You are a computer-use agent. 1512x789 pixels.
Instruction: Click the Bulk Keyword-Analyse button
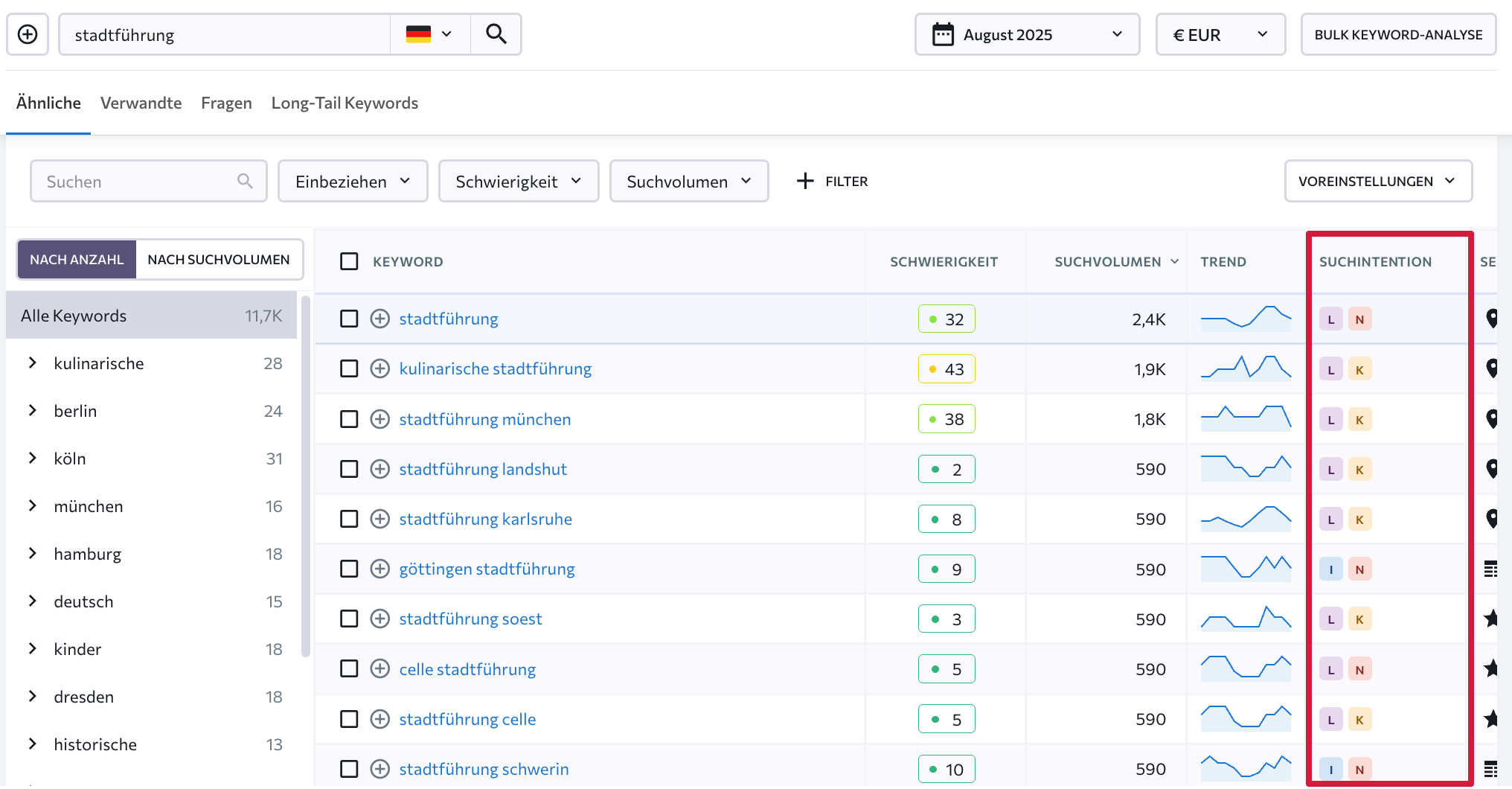[x=1398, y=34]
